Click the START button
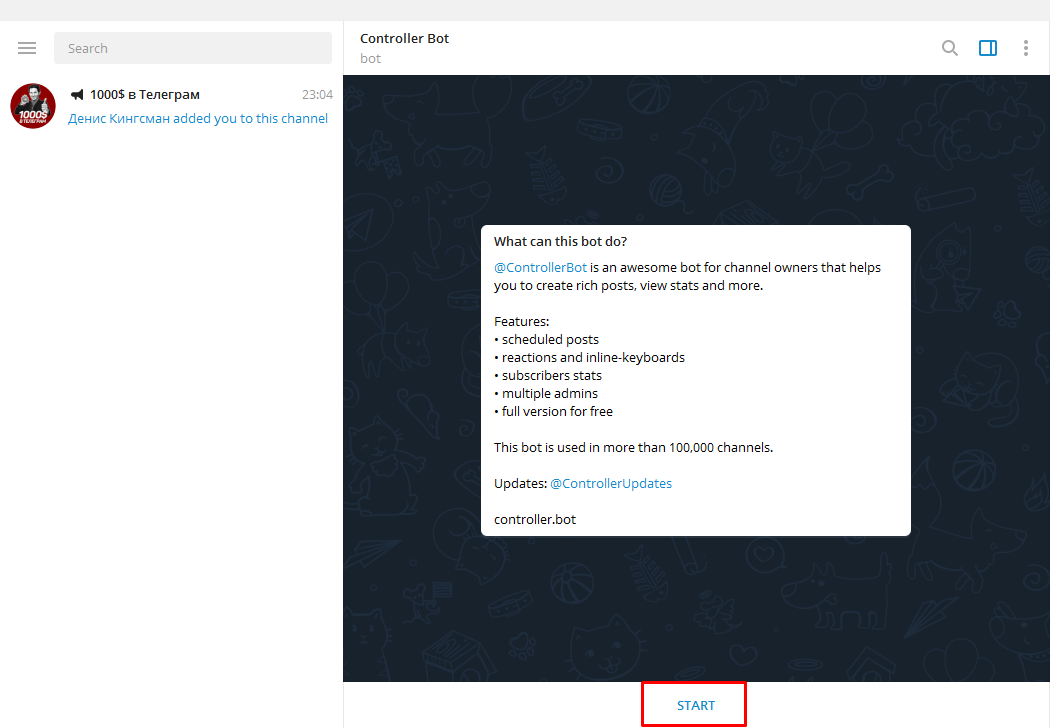 click(694, 705)
